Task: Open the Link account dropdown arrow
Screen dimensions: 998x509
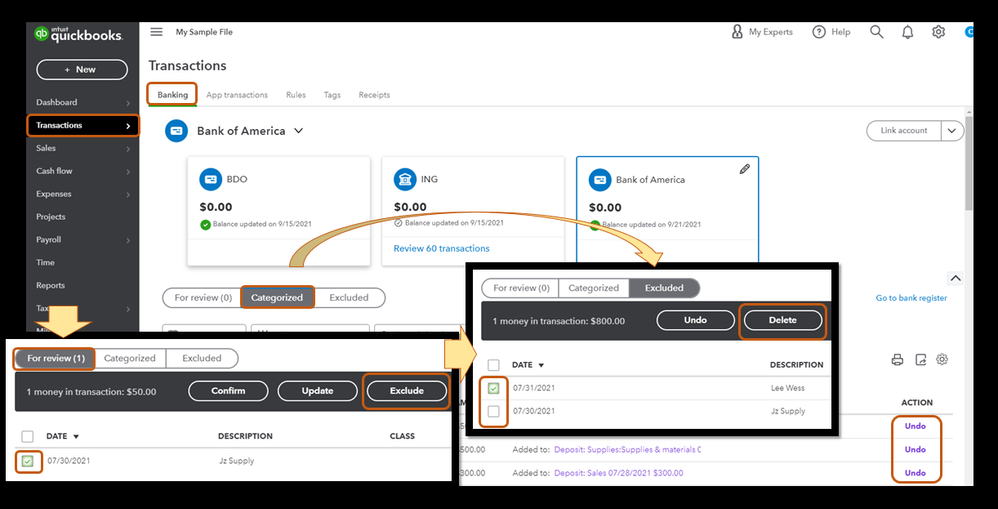Action: (952, 130)
